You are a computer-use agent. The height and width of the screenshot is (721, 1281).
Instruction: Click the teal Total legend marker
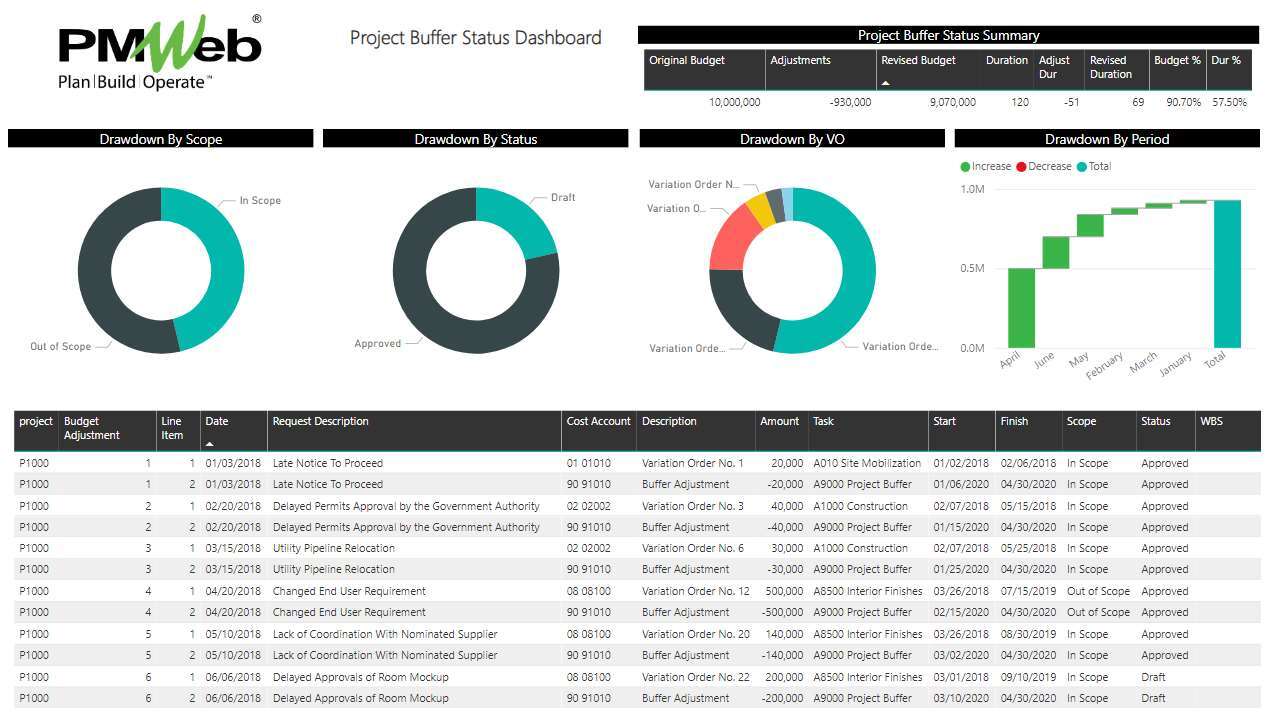[x=1081, y=167]
